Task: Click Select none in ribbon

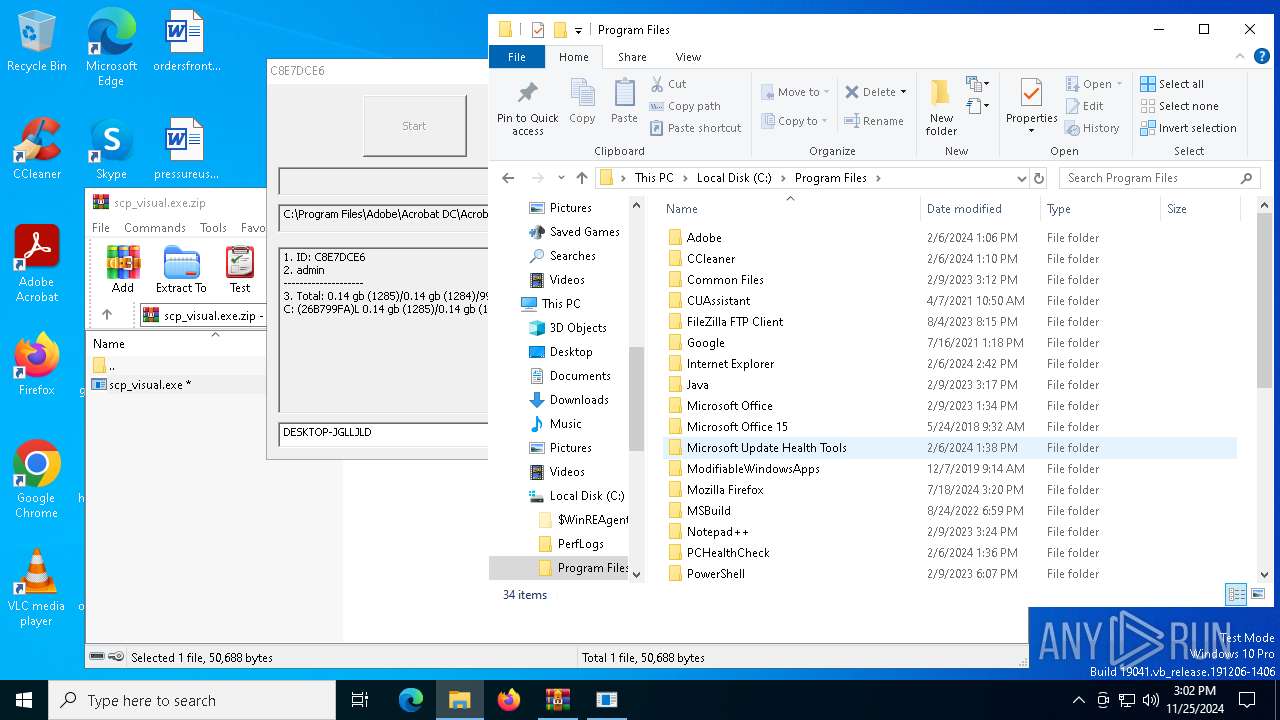Action: pyautogui.click(x=1179, y=106)
